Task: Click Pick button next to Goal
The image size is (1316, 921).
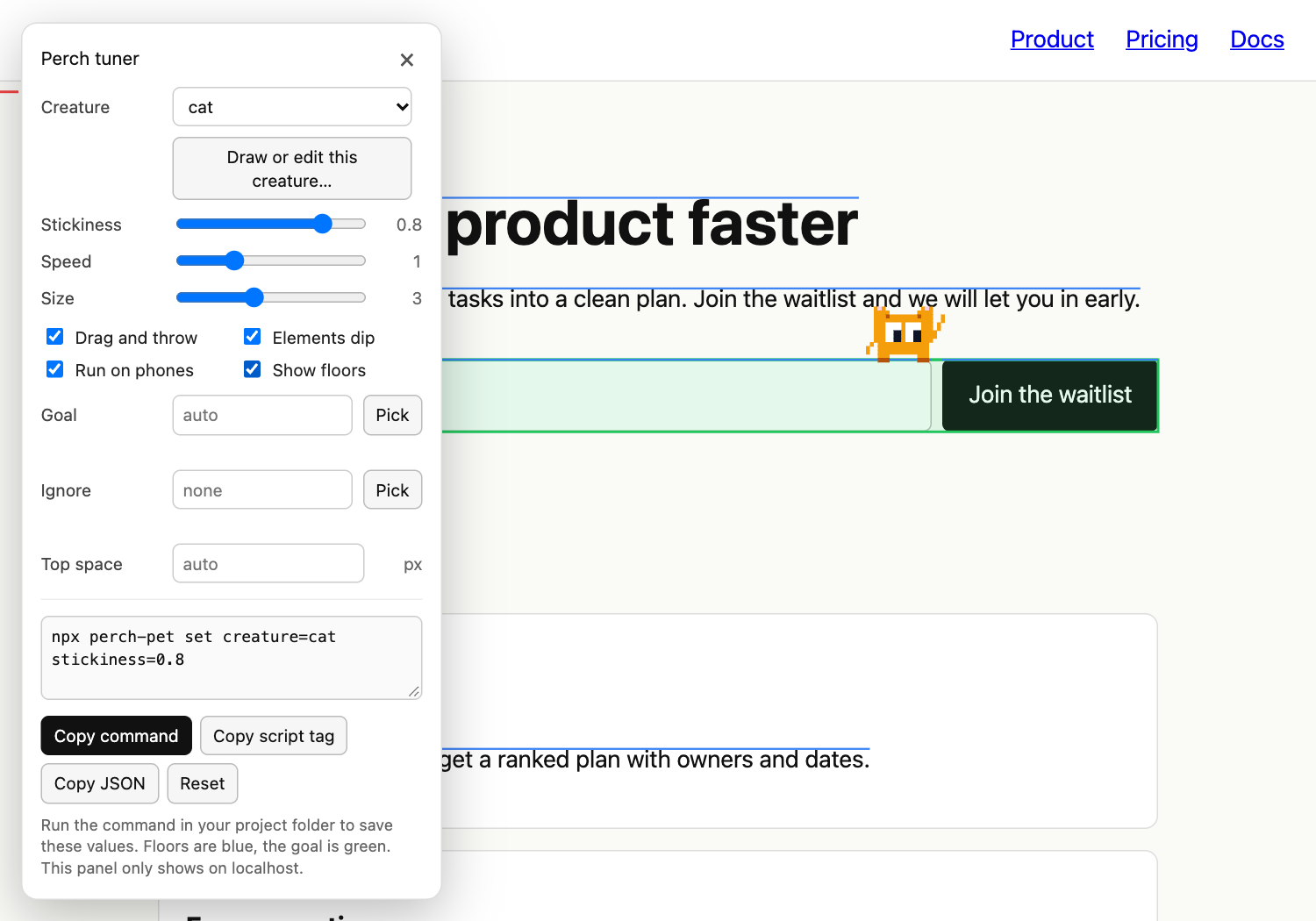Action: (x=392, y=415)
